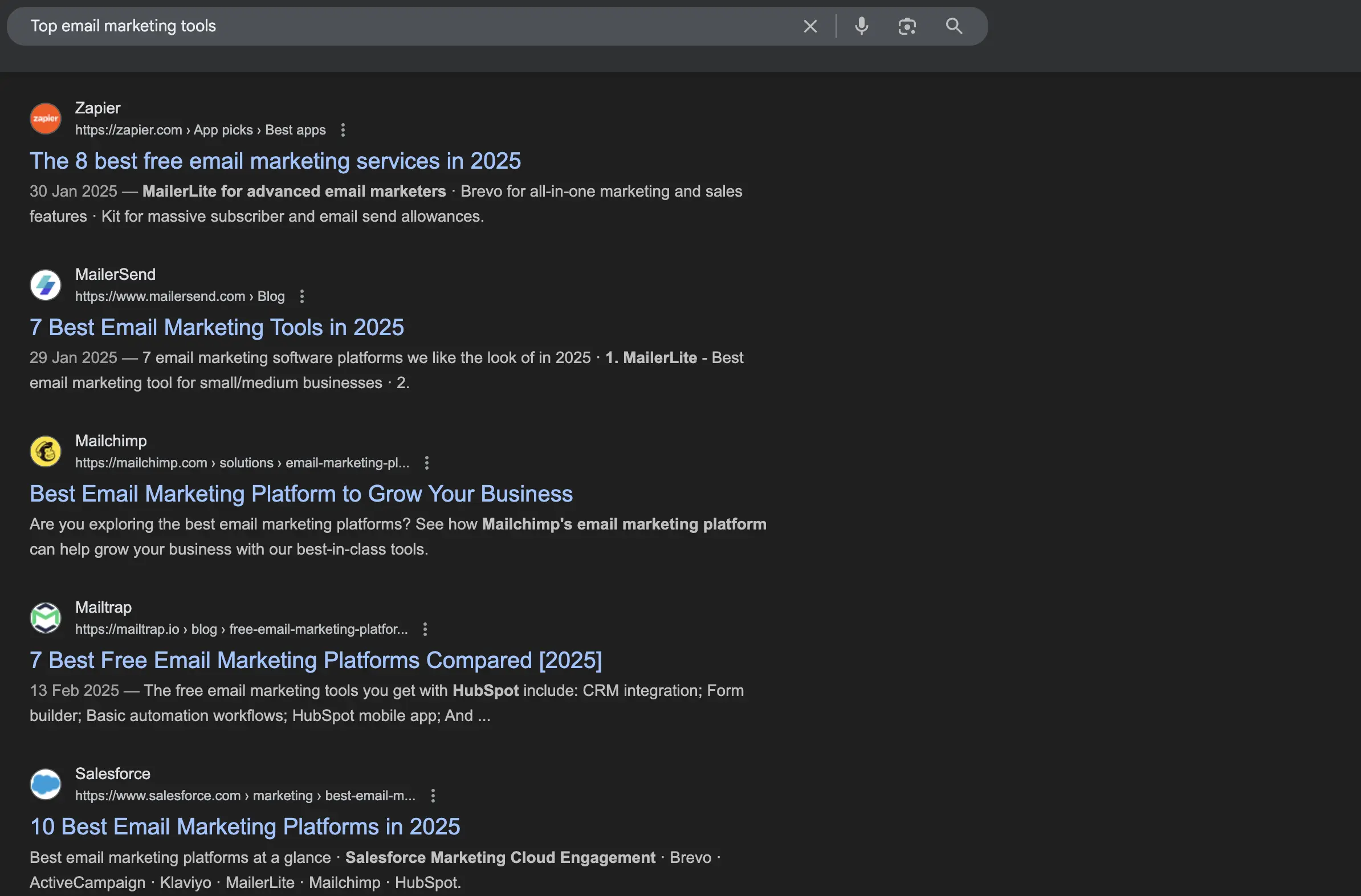Click the 'Mailtrap' site name
This screenshot has width=1361, height=896.
pyautogui.click(x=104, y=607)
